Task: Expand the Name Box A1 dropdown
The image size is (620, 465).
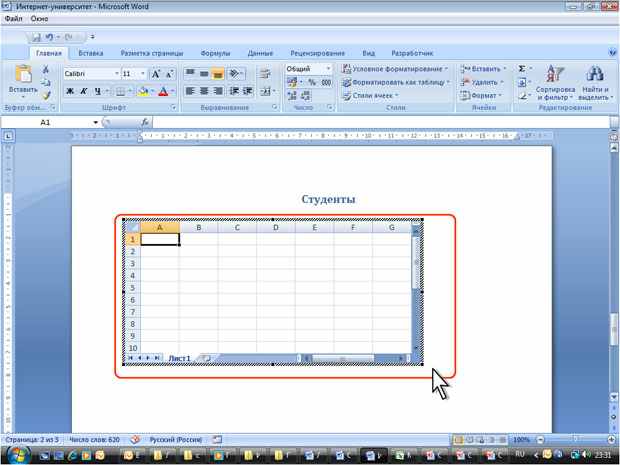Action: click(95, 123)
